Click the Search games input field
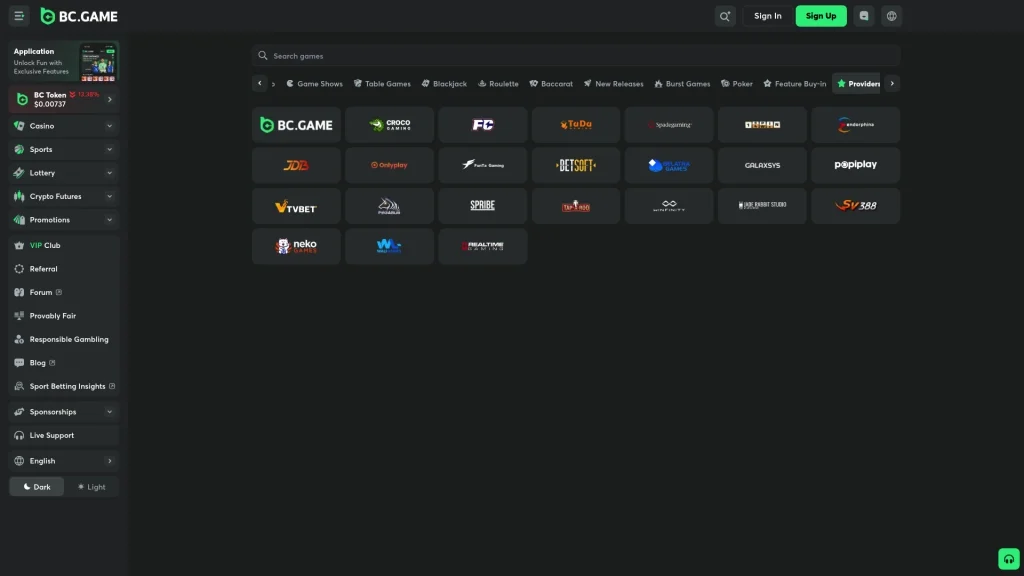This screenshot has height=576, width=1024. pos(576,56)
